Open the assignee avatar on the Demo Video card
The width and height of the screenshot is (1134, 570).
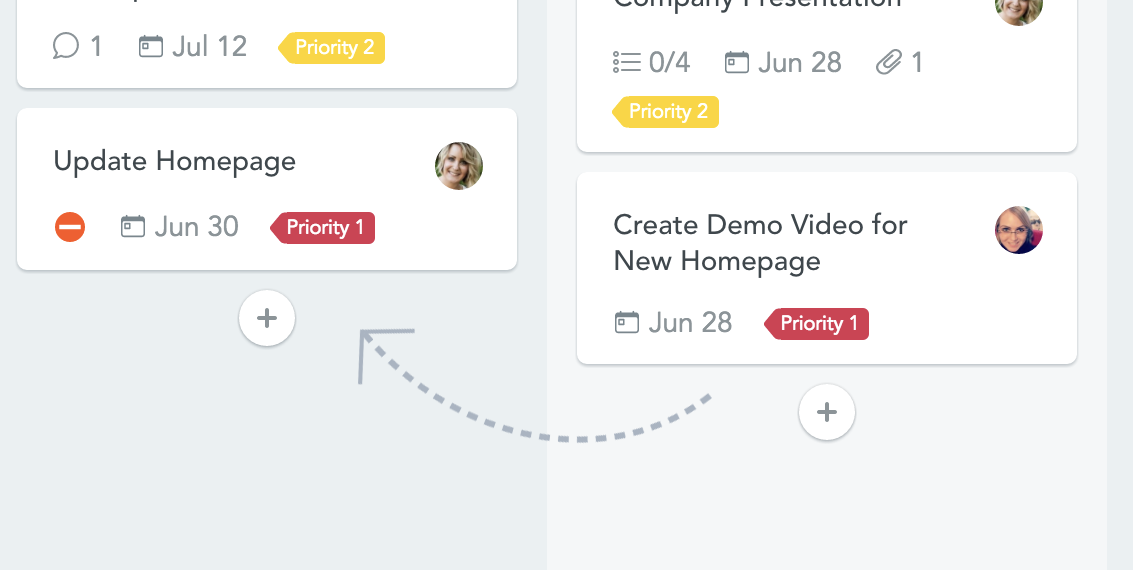point(1019,230)
